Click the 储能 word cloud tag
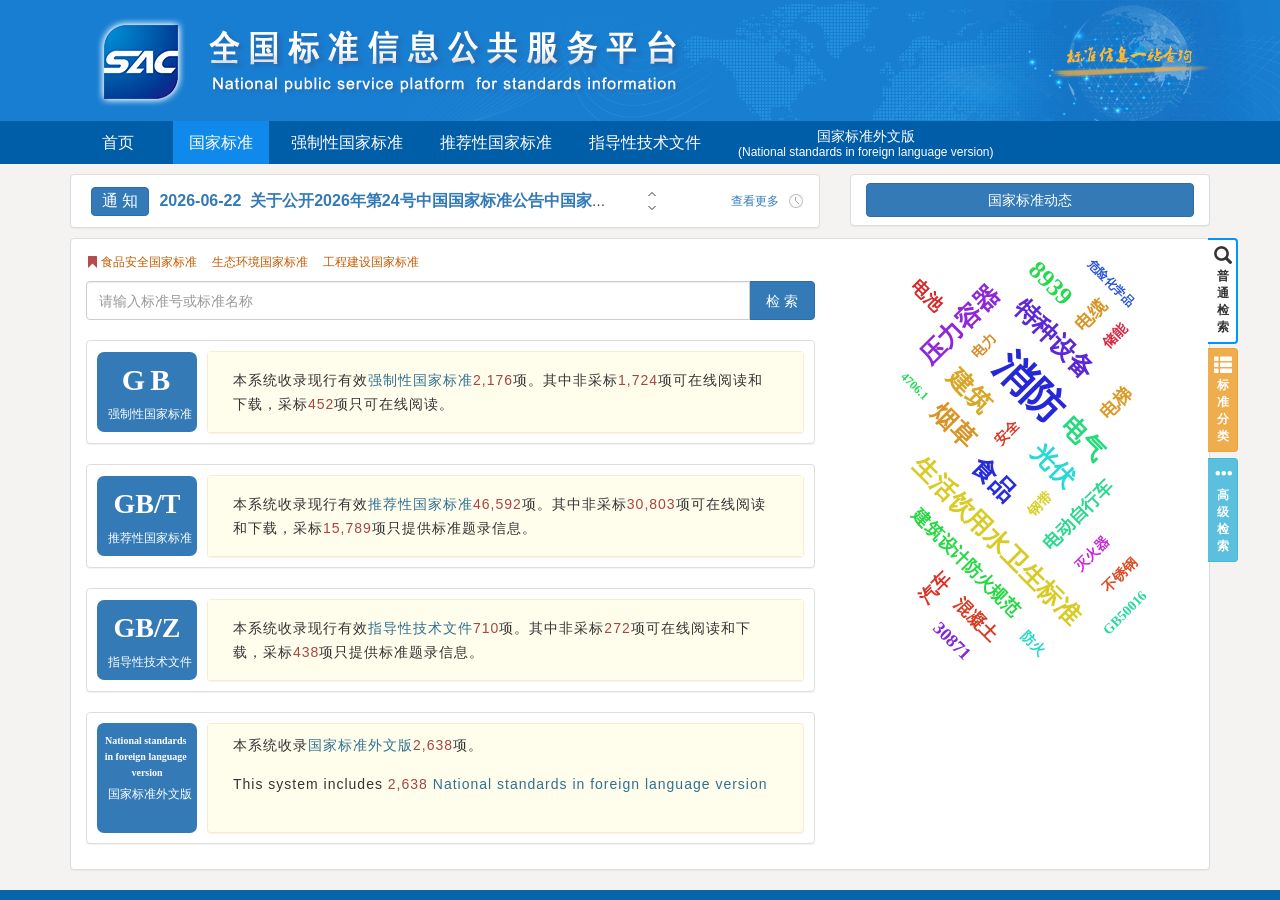 [1115, 335]
